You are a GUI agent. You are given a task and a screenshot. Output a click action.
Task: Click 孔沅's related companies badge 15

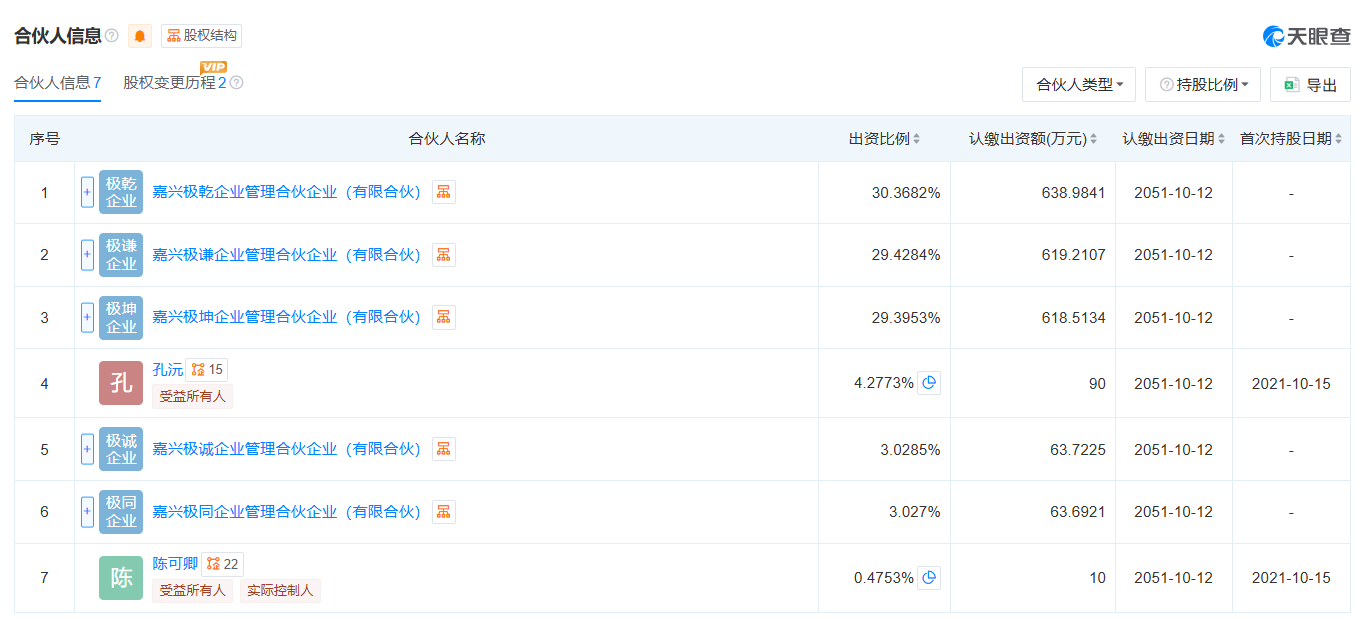207,370
